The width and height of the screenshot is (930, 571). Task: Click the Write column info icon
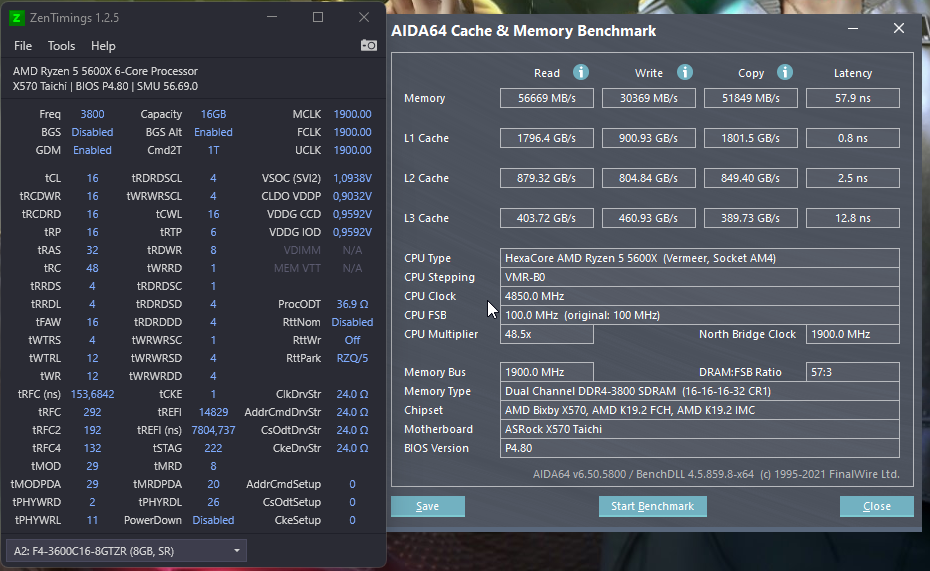coord(684,72)
